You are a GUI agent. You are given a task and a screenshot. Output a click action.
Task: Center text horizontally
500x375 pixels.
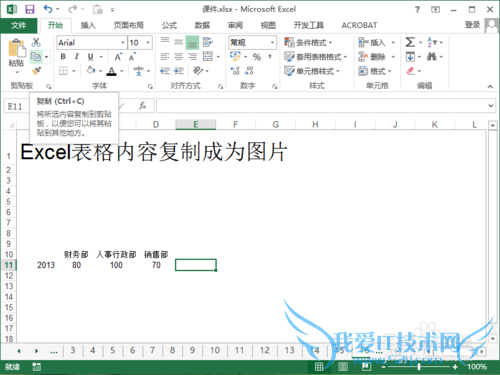[179, 57]
